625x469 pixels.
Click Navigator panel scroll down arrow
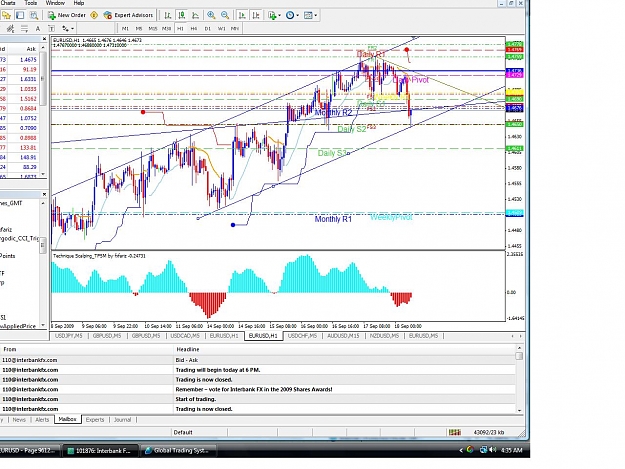43,326
